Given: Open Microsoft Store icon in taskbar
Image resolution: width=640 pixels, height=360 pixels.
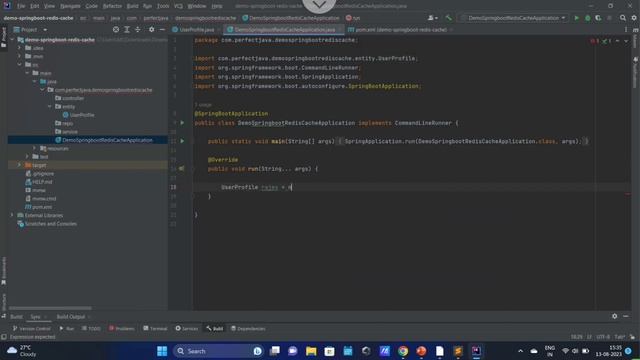Looking at the screenshot, I should [x=329, y=351].
